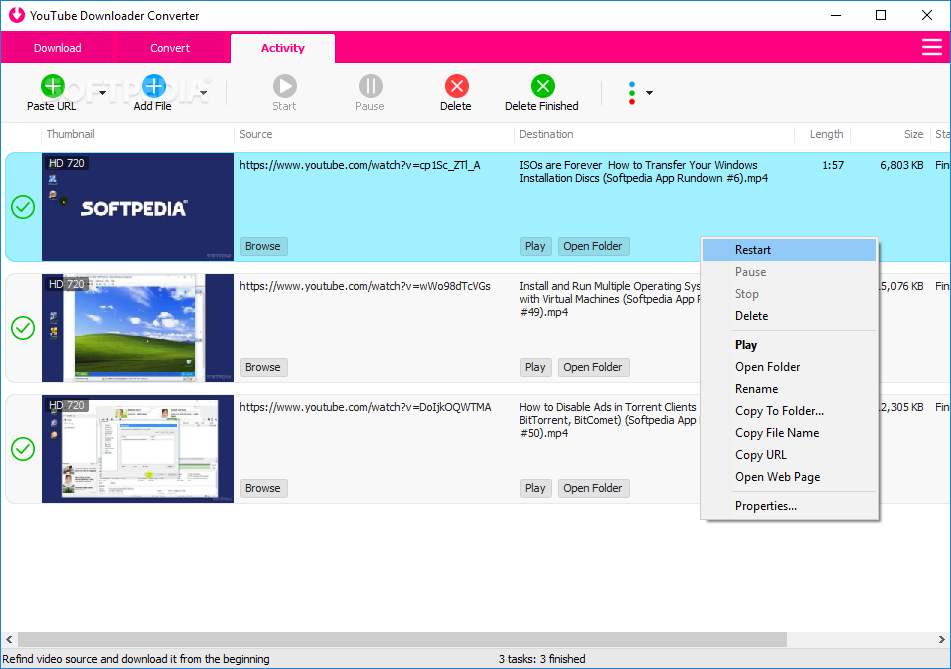Click the How to Disable Ads destination filename
This screenshot has width=951, height=669.
click(610, 420)
